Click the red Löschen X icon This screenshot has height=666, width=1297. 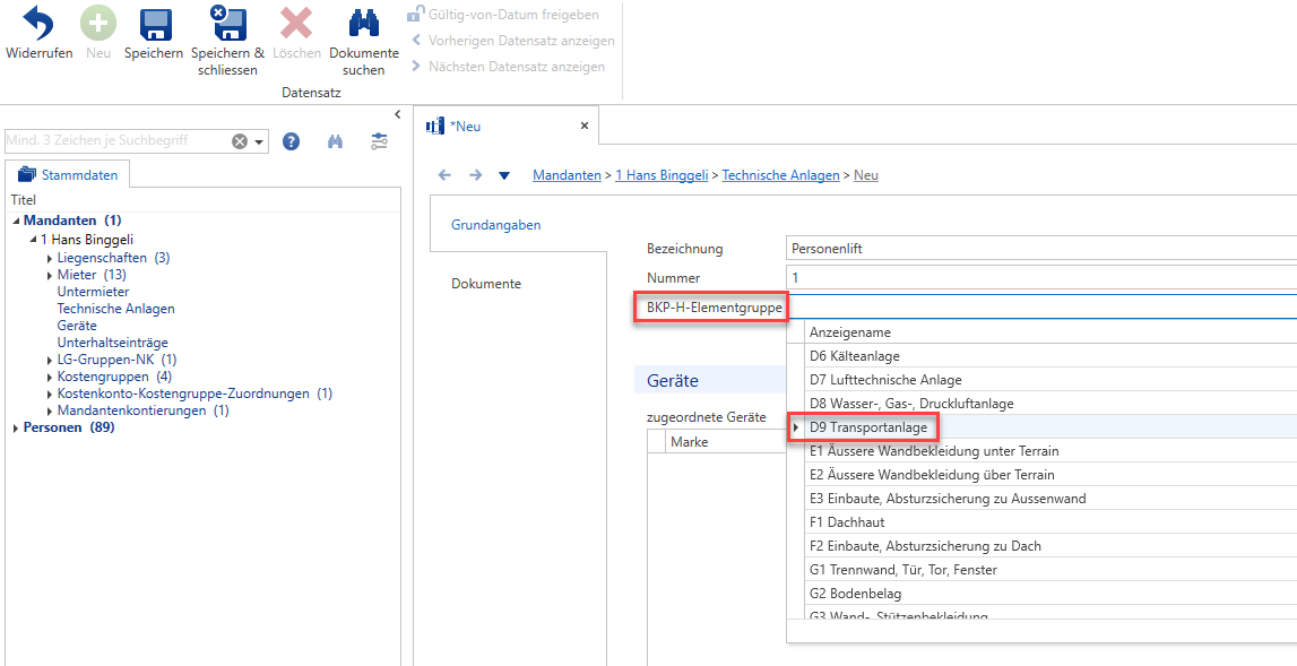(x=296, y=24)
